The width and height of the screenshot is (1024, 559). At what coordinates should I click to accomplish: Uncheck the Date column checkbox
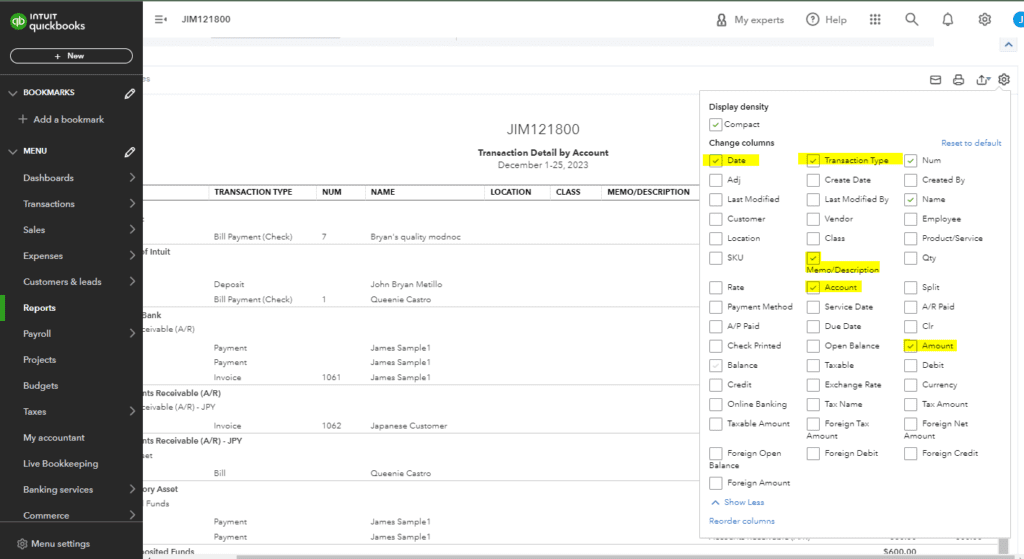pos(716,160)
